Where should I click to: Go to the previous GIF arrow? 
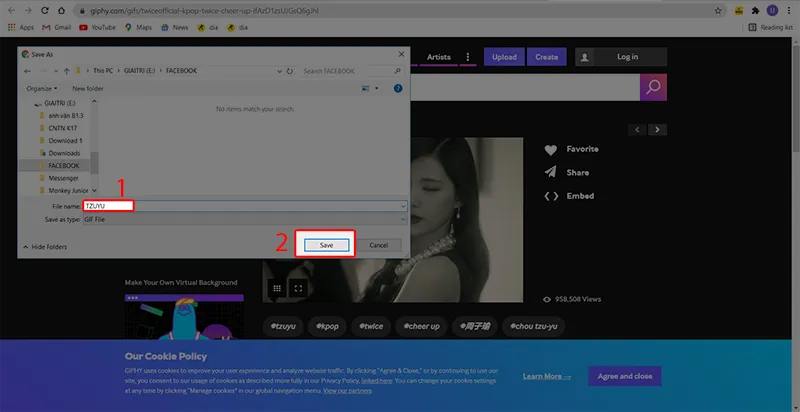tap(637, 130)
